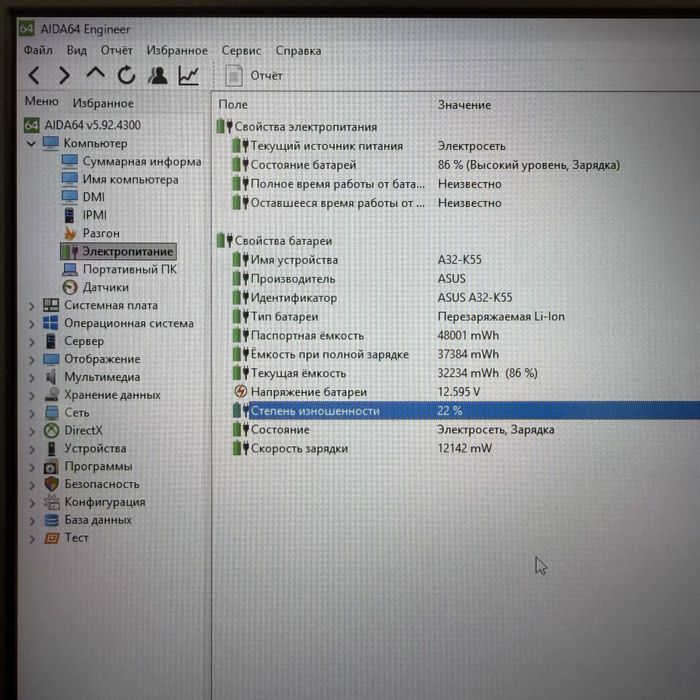Refresh the page with the Refresh icon
700x700 pixels.
(127, 75)
